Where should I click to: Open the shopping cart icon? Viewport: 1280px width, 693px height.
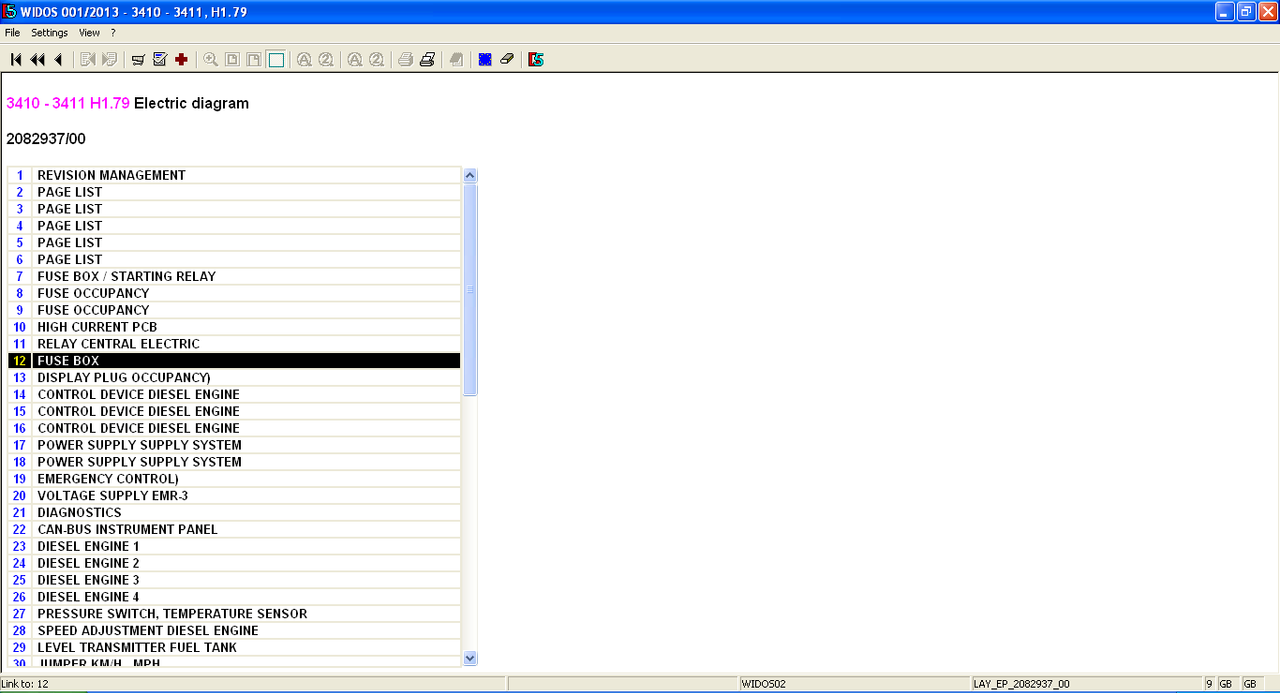tap(138, 60)
